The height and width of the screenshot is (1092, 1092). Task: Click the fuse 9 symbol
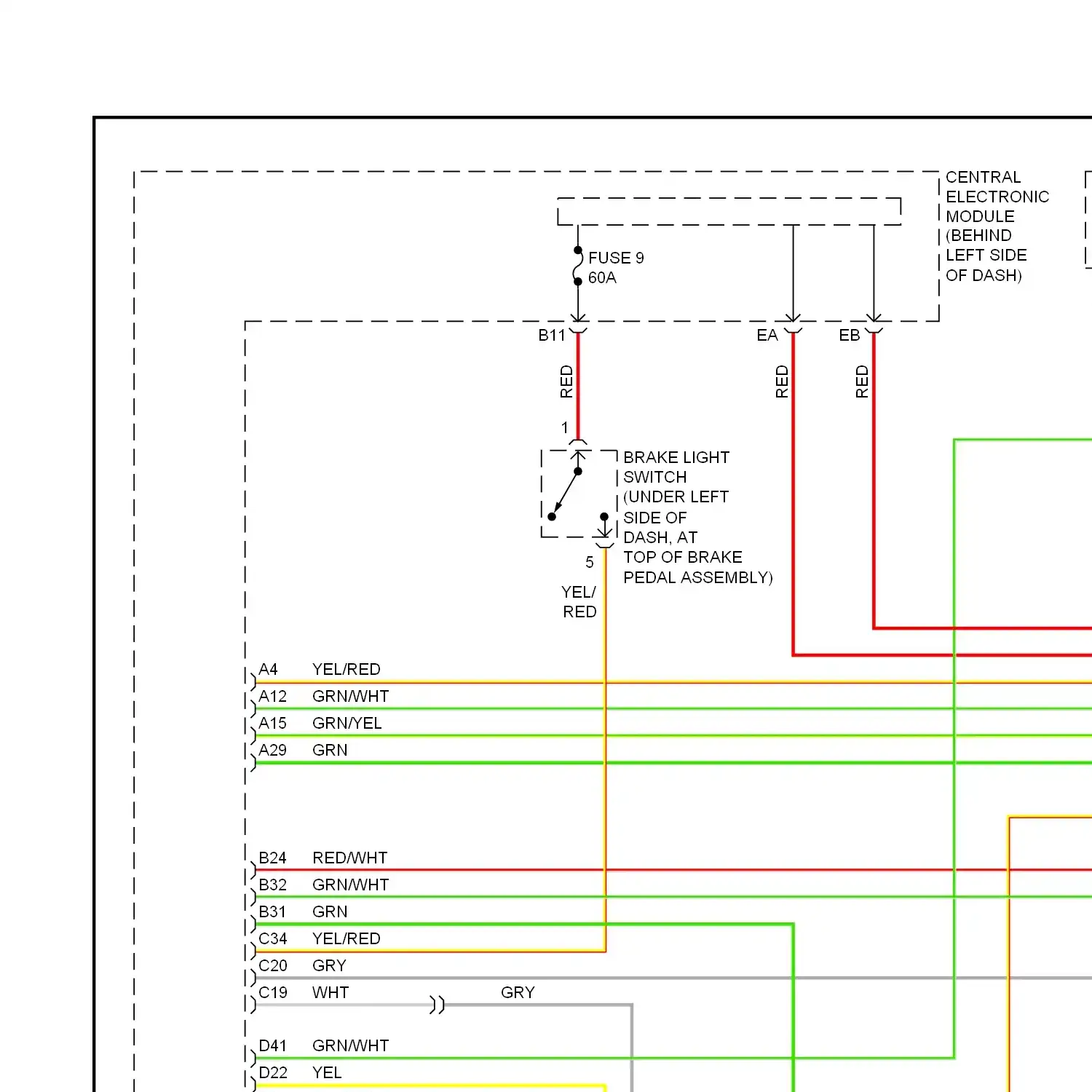coord(578,266)
